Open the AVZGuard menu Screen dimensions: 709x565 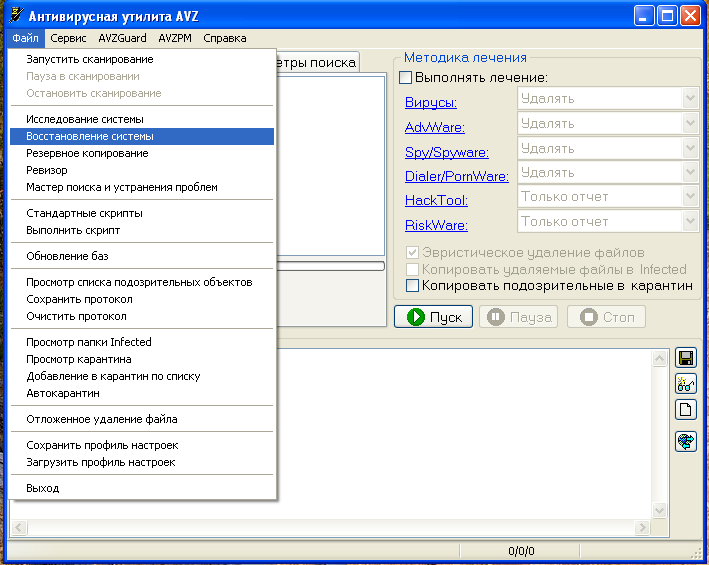click(x=123, y=38)
